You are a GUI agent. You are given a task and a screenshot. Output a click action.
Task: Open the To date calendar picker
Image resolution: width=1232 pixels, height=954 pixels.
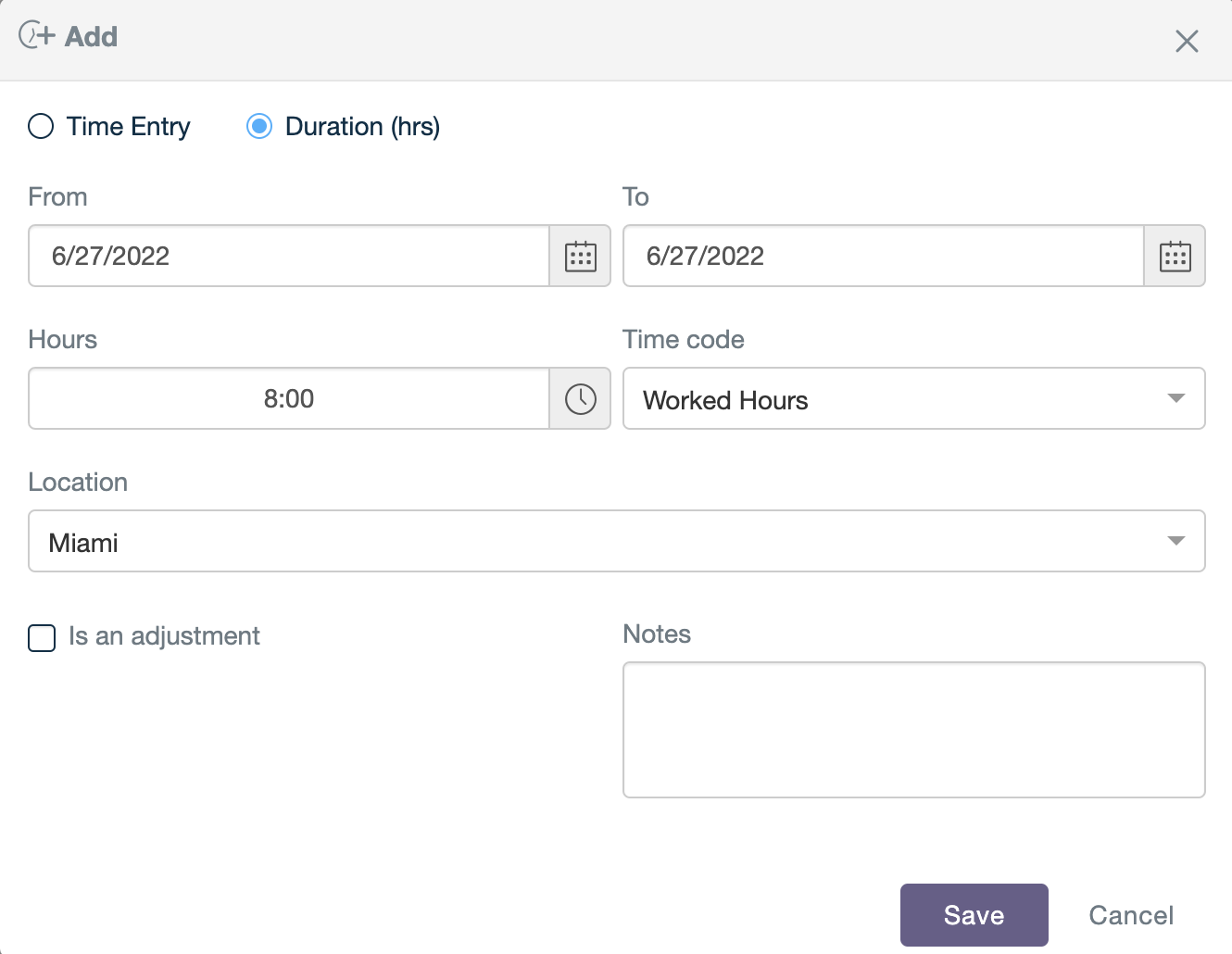1175,257
